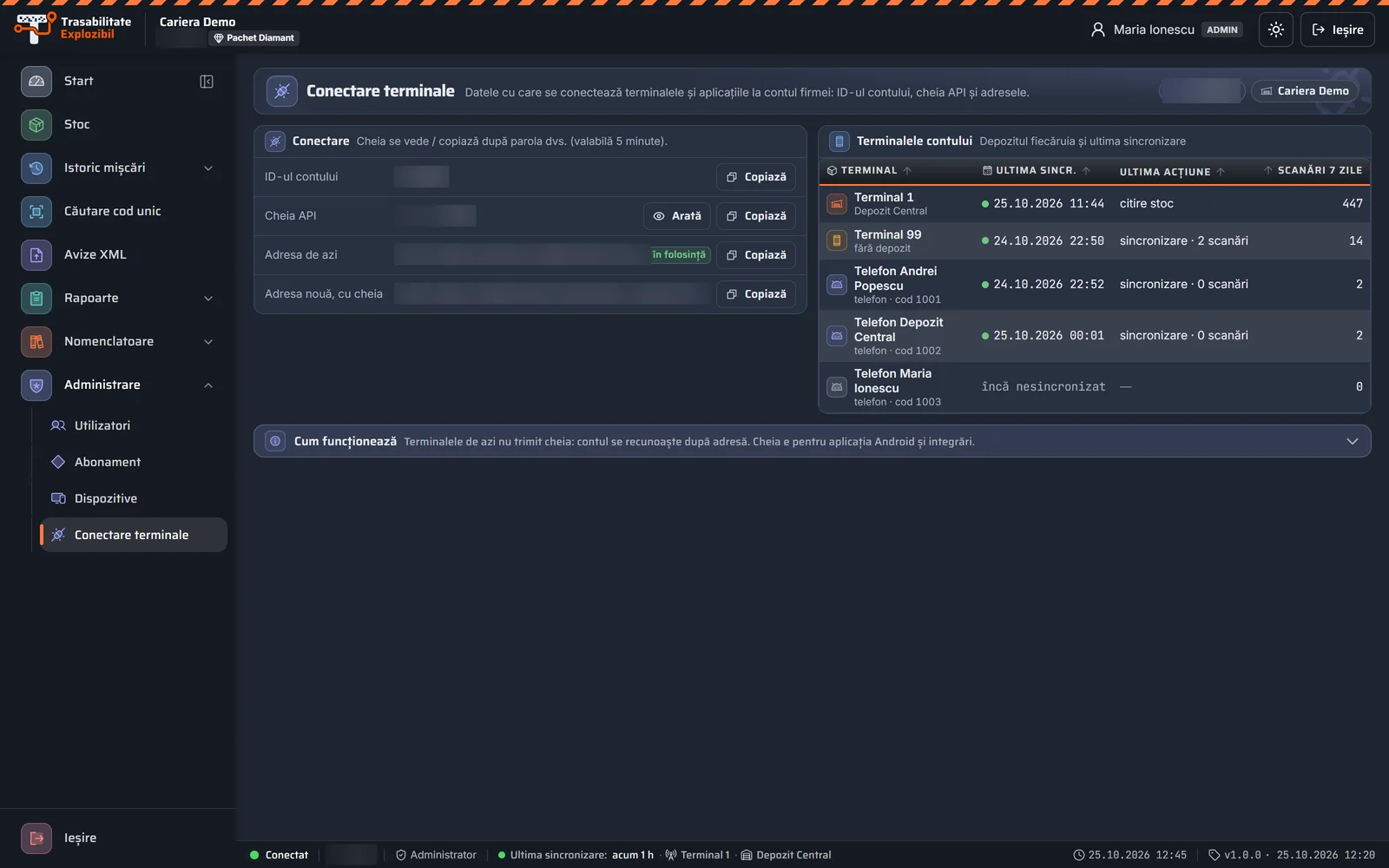Open the Start dashboard icon
1389x868 pixels.
(x=36, y=81)
